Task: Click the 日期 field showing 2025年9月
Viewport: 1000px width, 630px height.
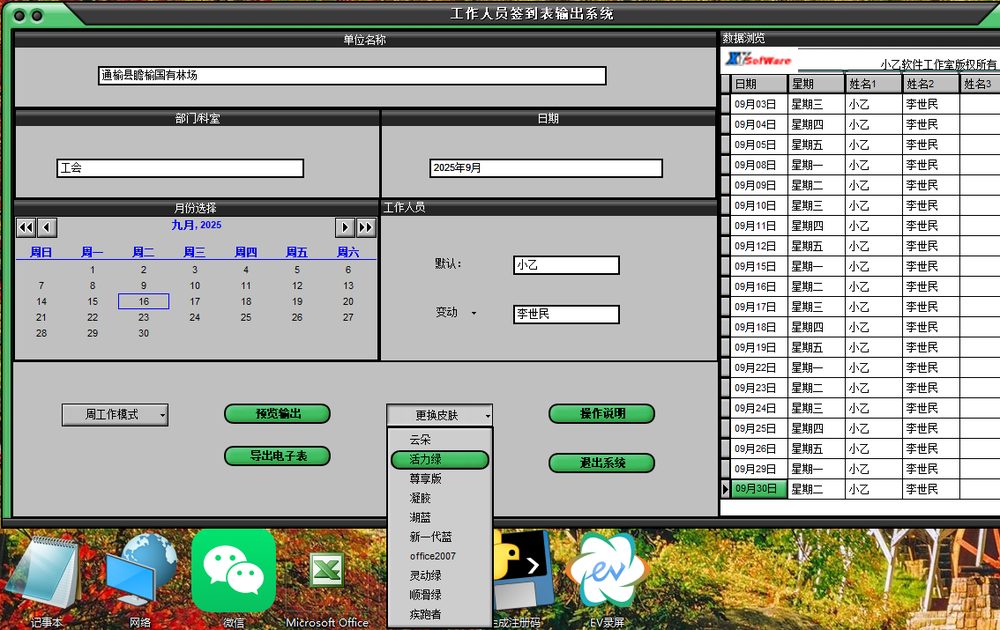Action: 546,168
